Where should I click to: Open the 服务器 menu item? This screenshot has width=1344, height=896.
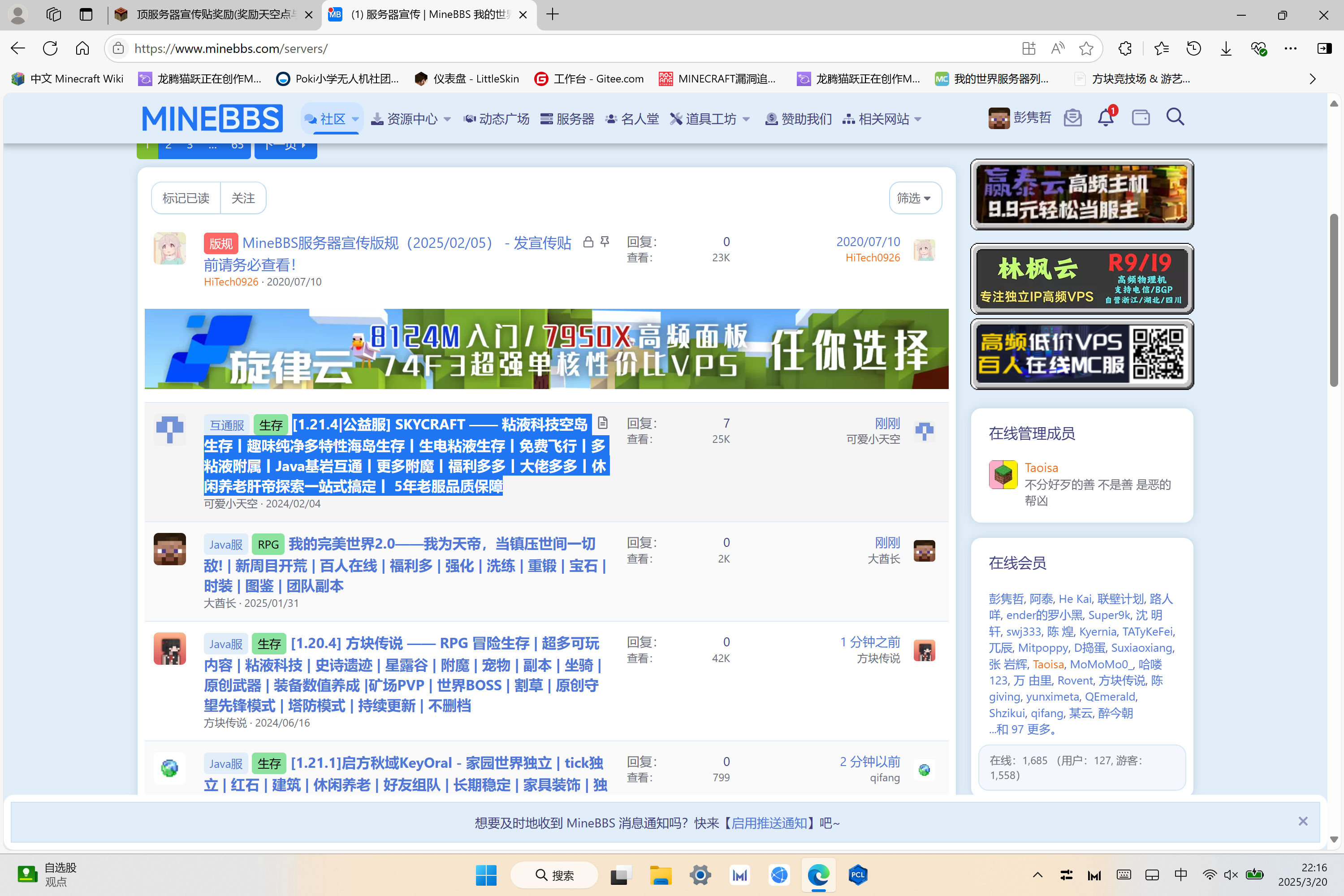tap(567, 119)
